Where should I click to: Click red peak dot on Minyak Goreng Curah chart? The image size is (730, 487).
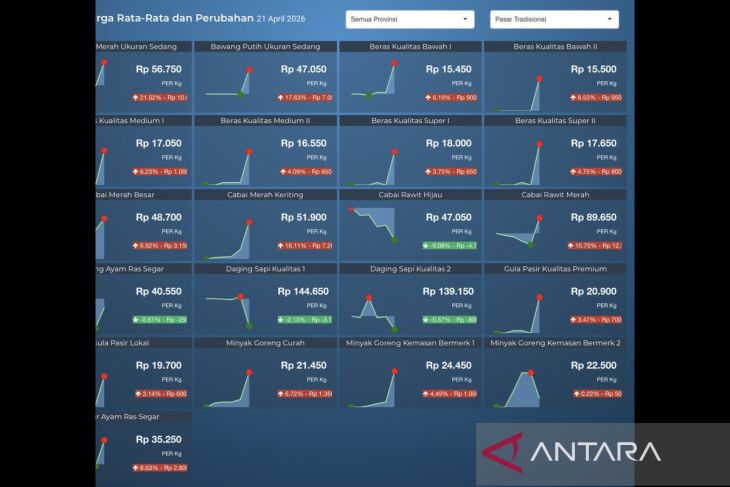pos(250,371)
